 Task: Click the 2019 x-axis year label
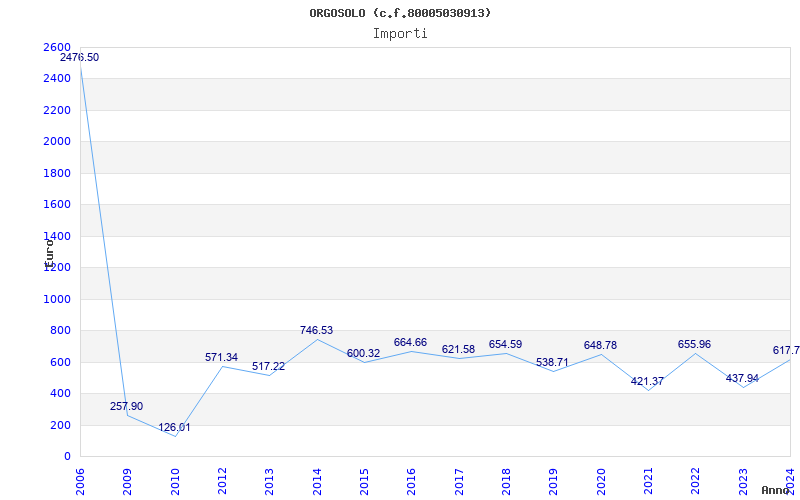[x=554, y=482]
